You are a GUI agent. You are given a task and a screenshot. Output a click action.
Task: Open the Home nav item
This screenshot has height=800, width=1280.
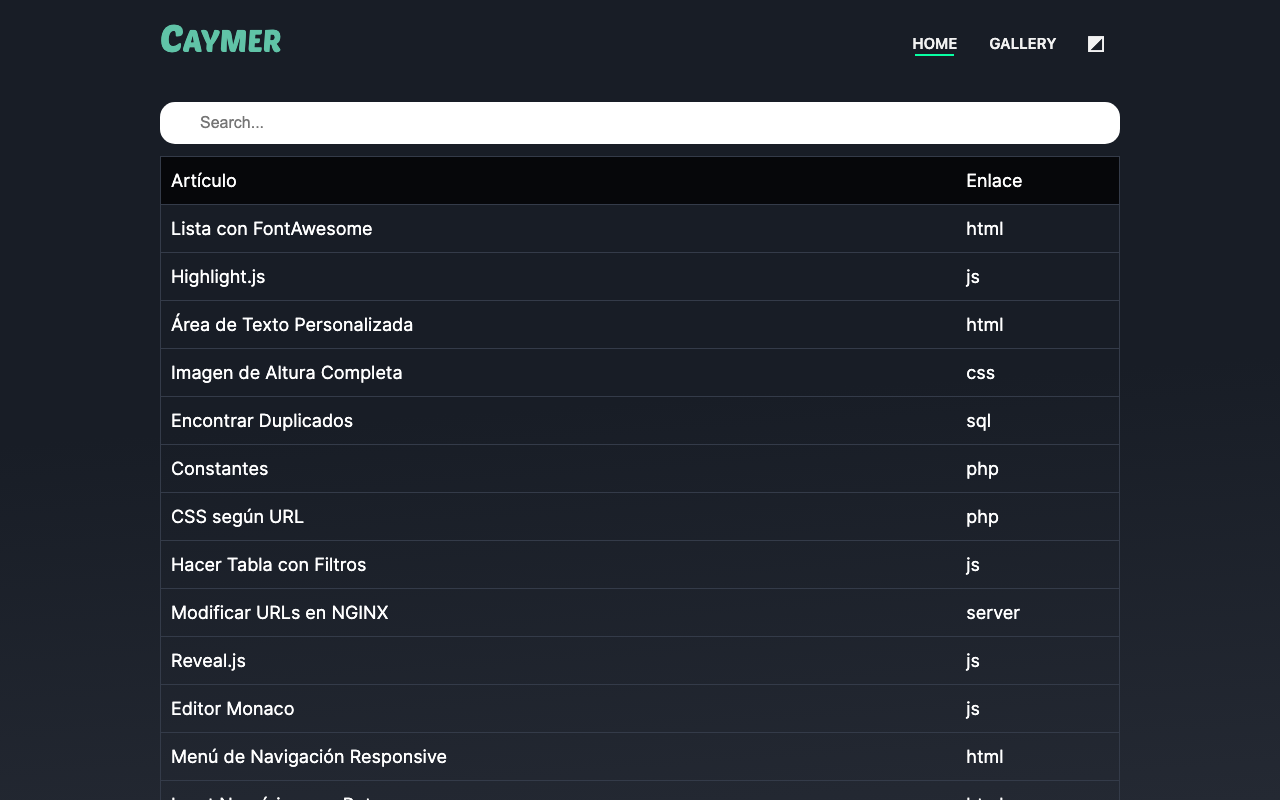click(934, 44)
